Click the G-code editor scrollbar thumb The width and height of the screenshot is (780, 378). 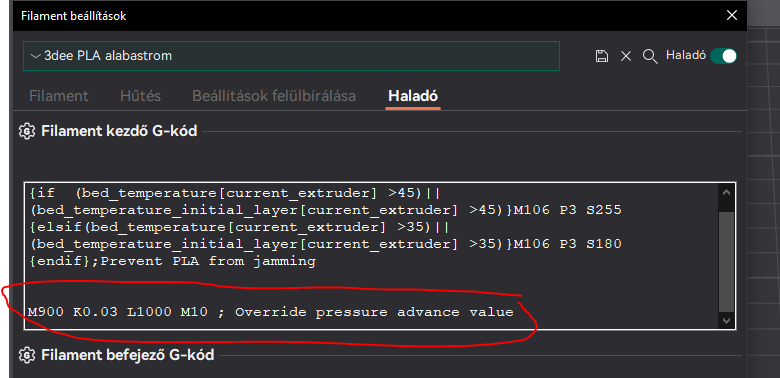coord(727,262)
